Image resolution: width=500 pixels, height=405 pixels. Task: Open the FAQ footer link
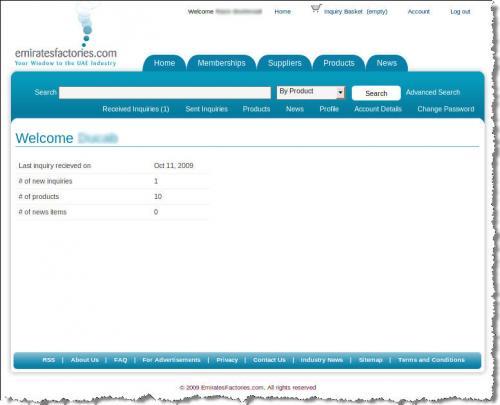[120, 360]
